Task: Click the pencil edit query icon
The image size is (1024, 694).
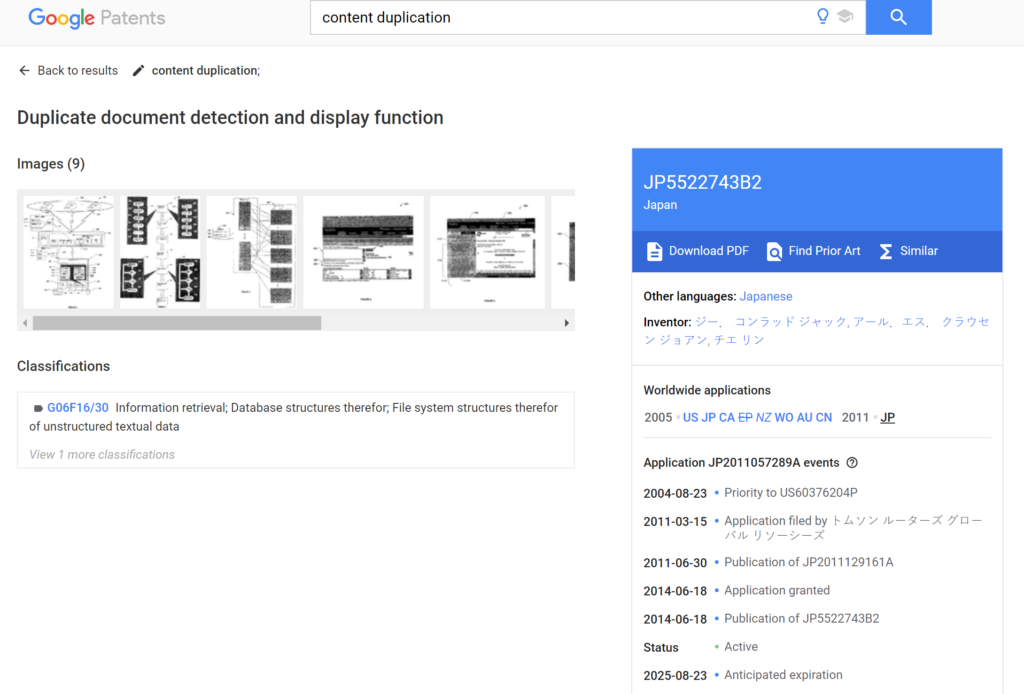Action: [139, 71]
